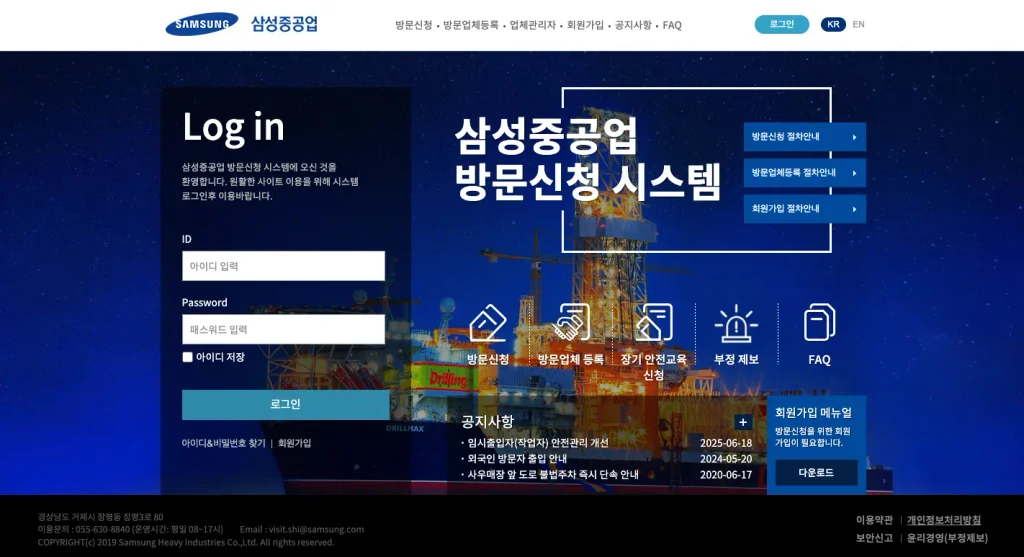
Task: Click the 다운로드 button for signup manual
Action: click(x=816, y=472)
